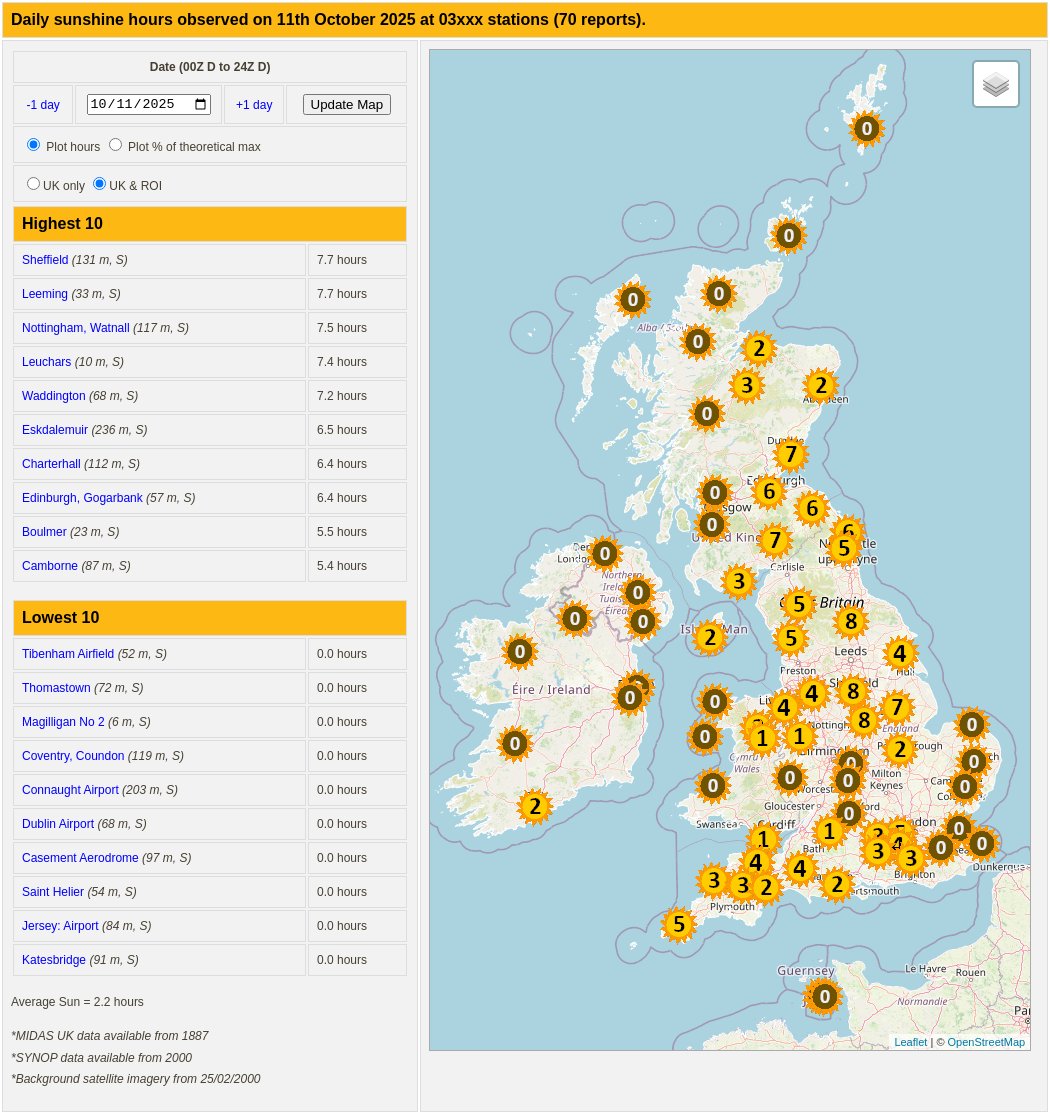The width and height of the screenshot is (1050, 1114).
Task: Click the sun marker 0 near Londonderry
Action: coord(604,553)
